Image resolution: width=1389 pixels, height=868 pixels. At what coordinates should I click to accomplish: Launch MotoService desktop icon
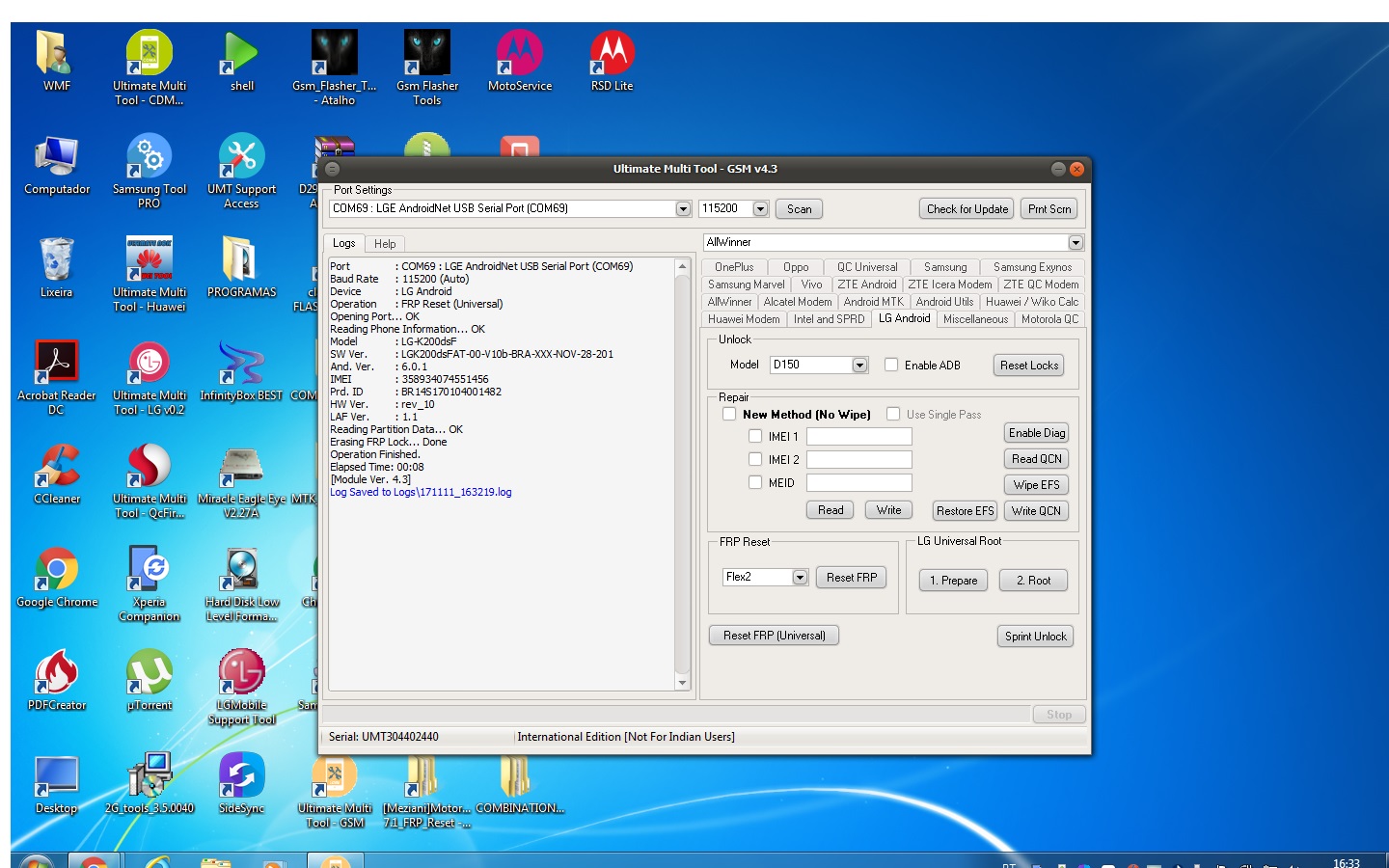tap(519, 61)
